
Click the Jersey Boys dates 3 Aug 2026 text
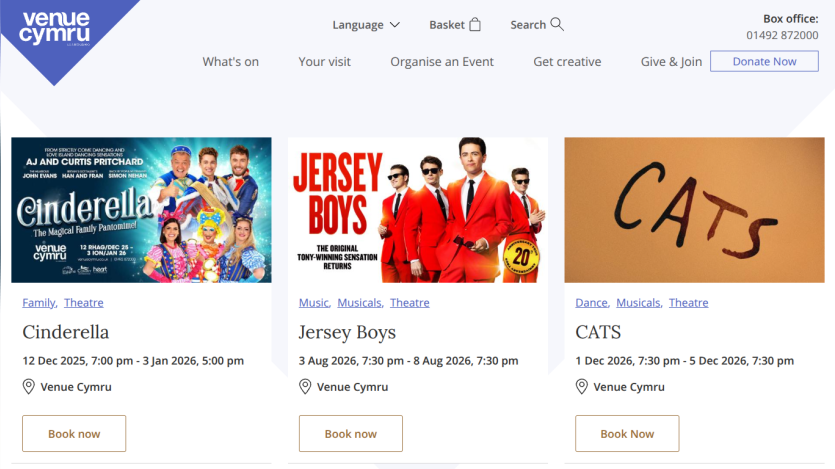(408, 361)
